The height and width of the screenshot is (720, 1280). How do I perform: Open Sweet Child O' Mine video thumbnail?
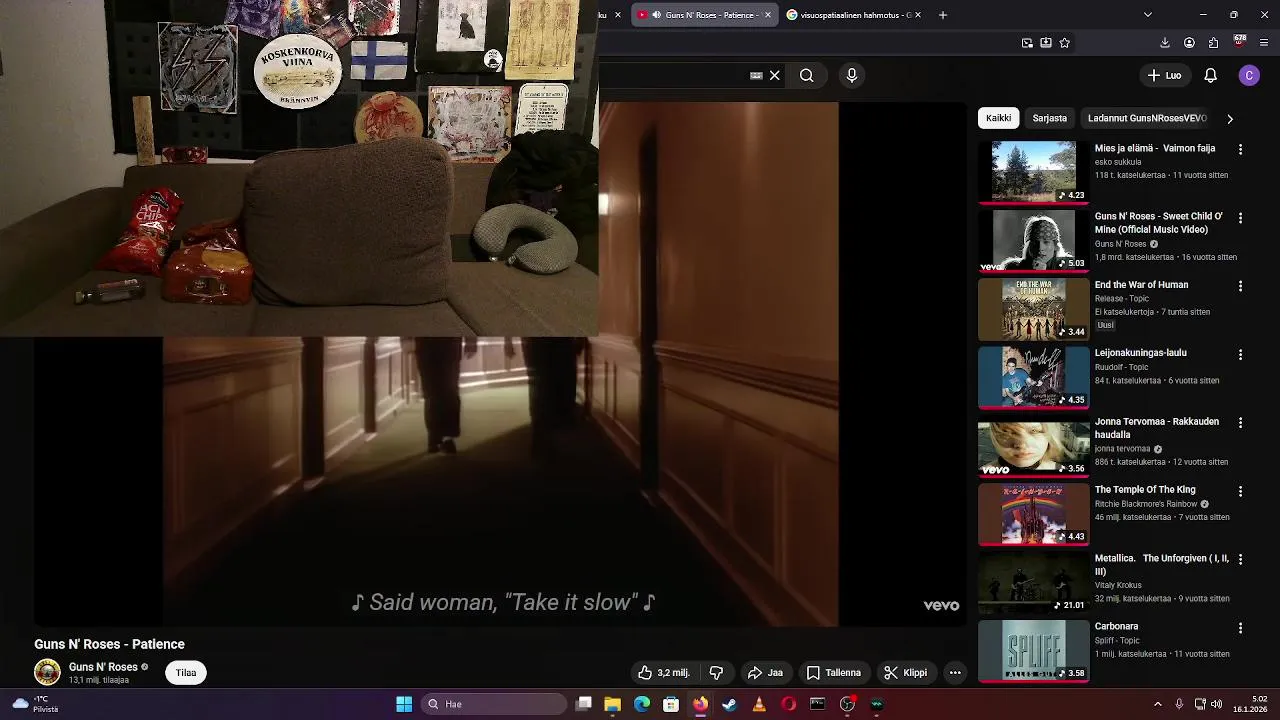point(1033,240)
